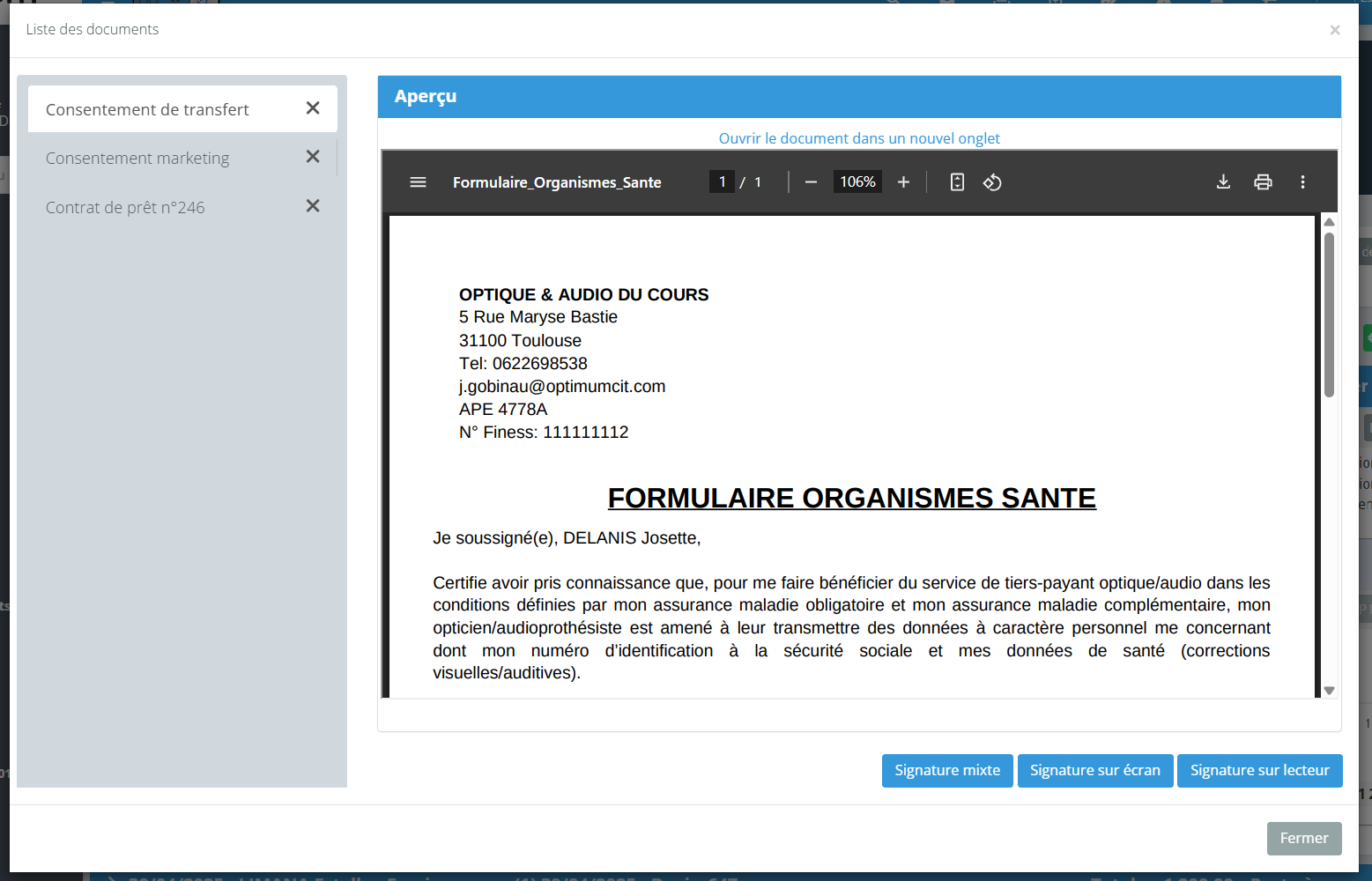The width and height of the screenshot is (1372, 881).
Task: Click the APE 4778A line
Action: (503, 410)
